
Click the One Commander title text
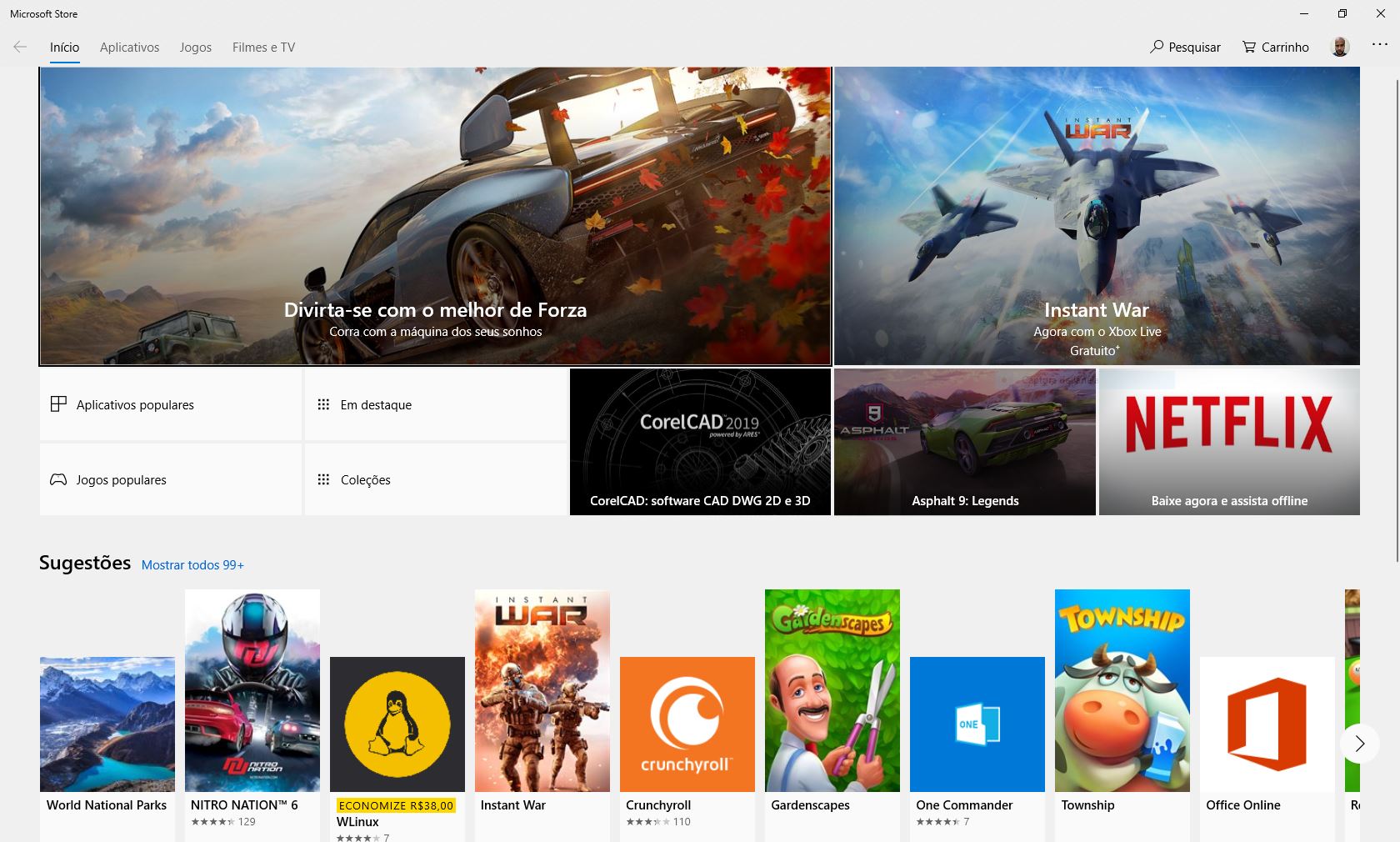coord(964,805)
